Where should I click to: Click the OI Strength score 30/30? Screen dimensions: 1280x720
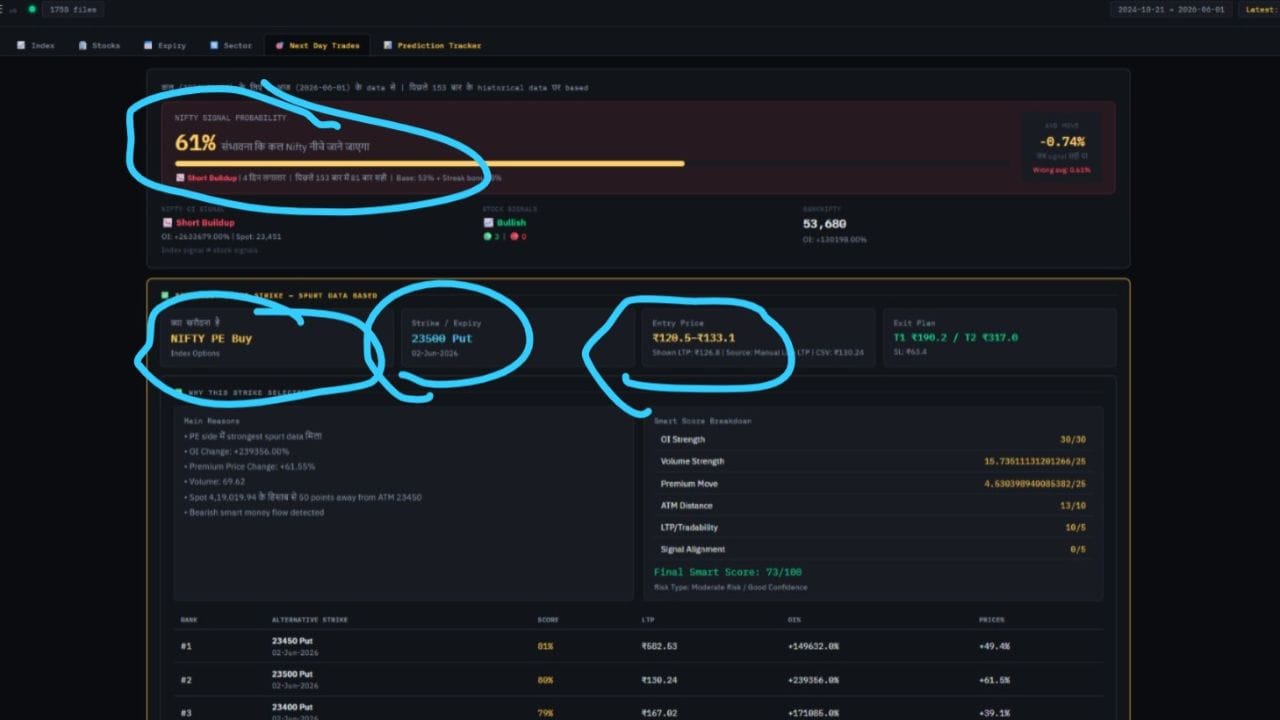pyautogui.click(x=1073, y=440)
